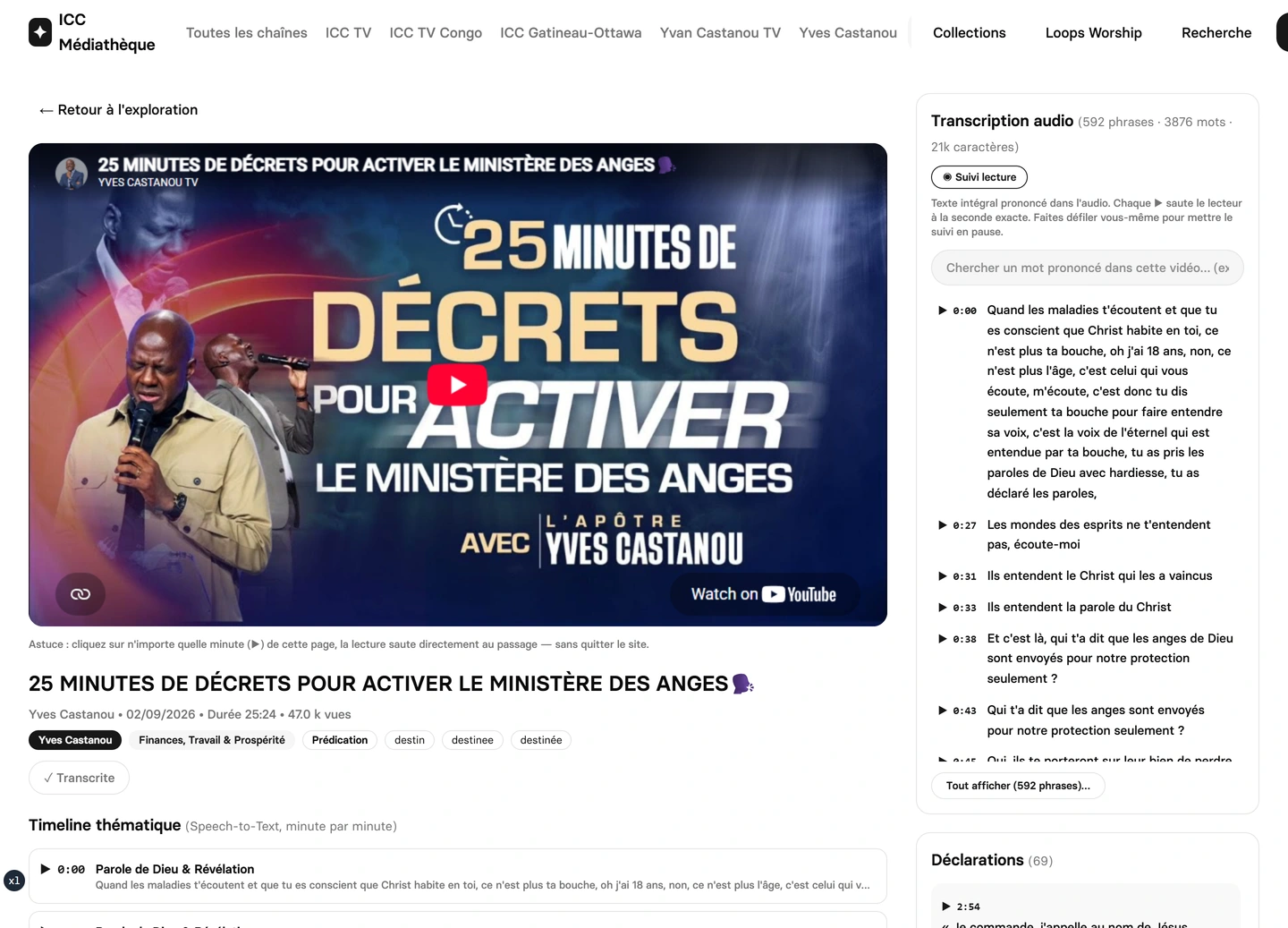Viewport: 1288px width, 928px height.
Task: Click the search field for spoken words
Action: point(1088,268)
